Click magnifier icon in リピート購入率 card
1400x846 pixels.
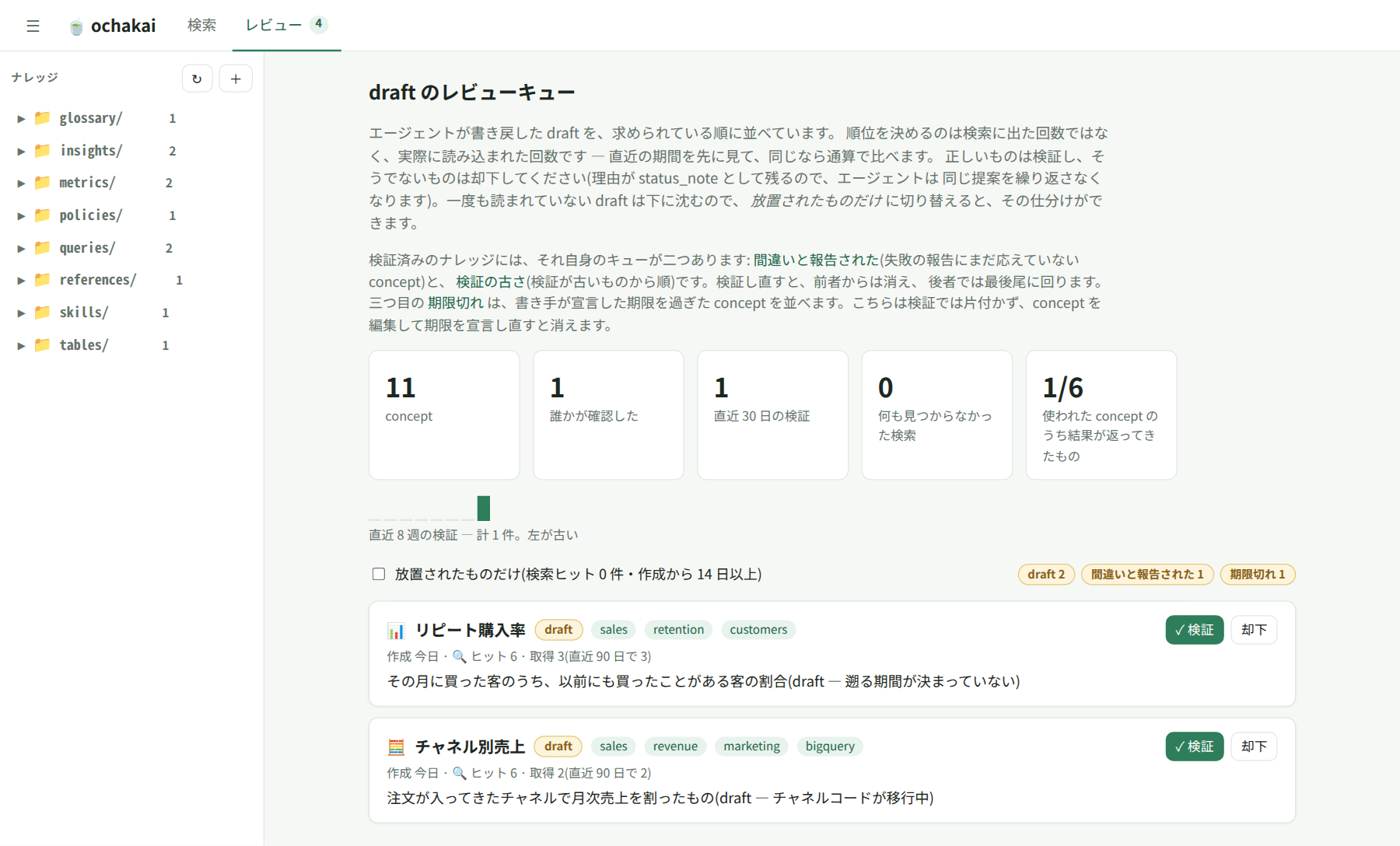[x=460, y=657]
